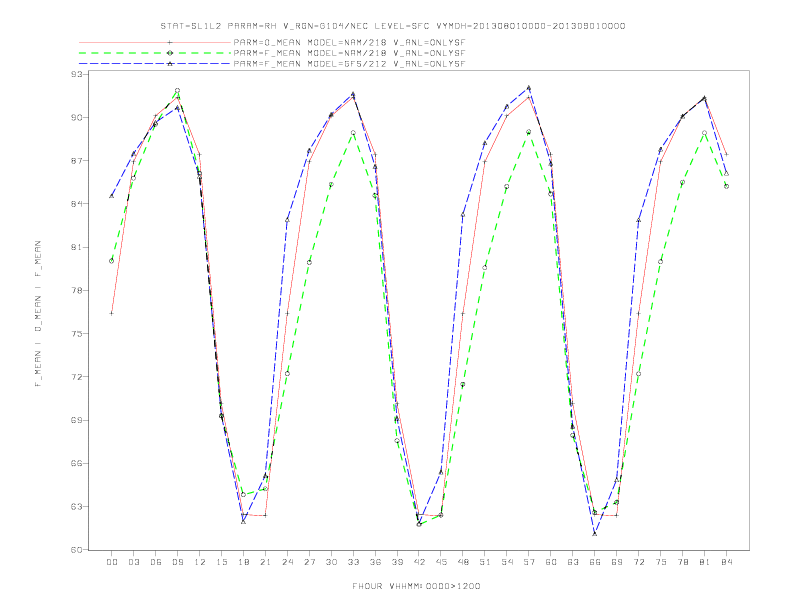The height and width of the screenshot is (612, 792).
Task: Click the x-axis tick label 39
Action: pyautogui.click(x=397, y=562)
